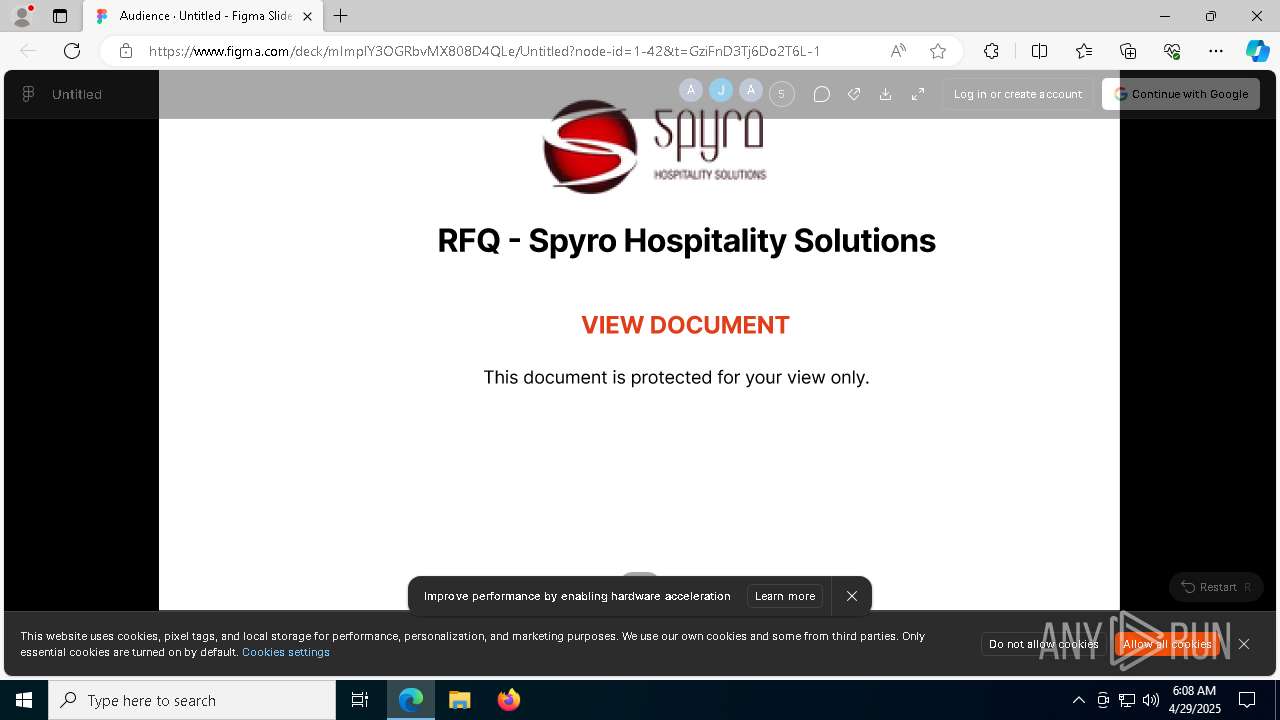Open the comments bubble icon
Screen dimensions: 1280x720
point(821,94)
